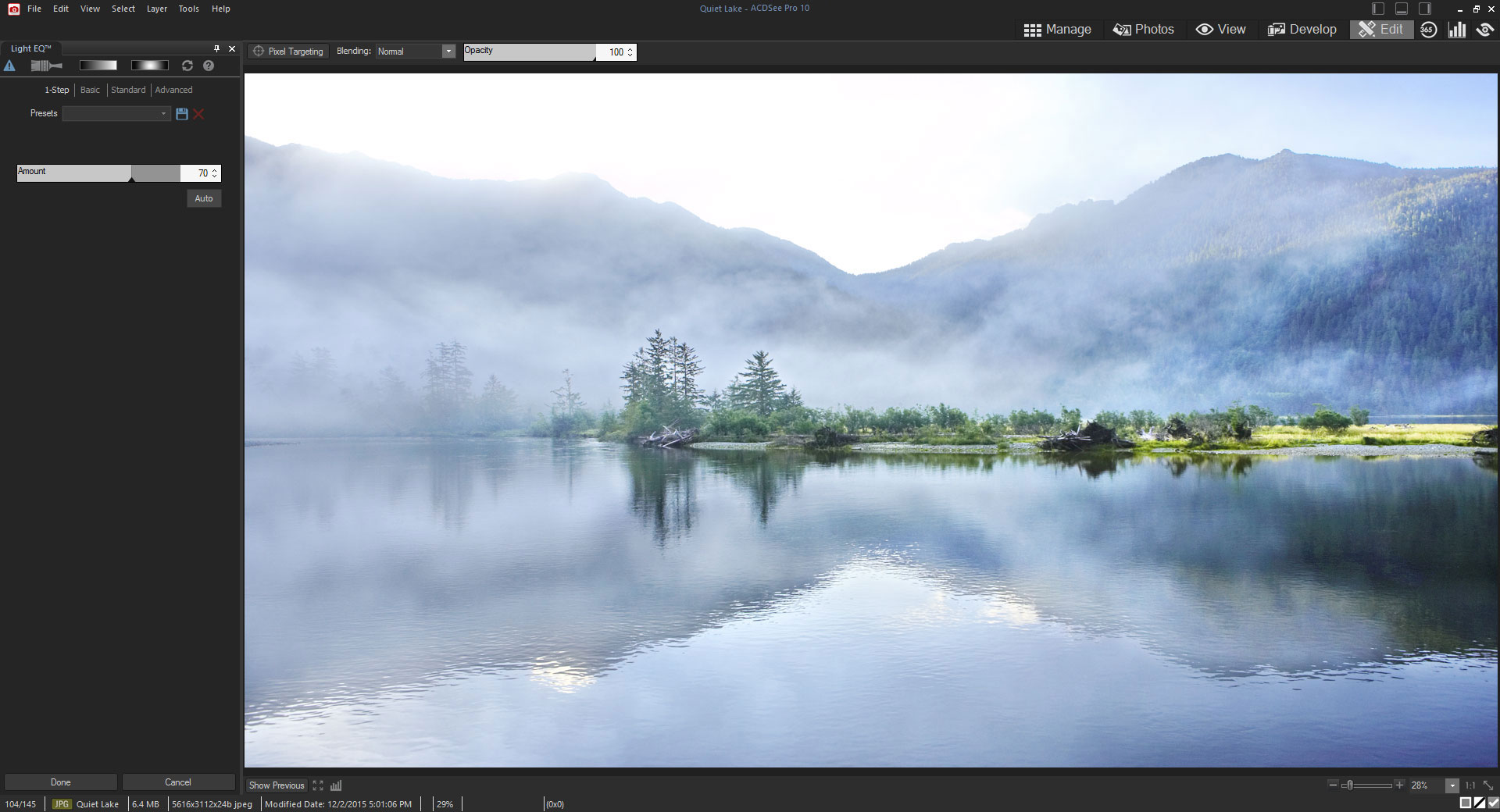Click the linear gradient tool icon
Screen dimensions: 1500x812
click(98, 66)
